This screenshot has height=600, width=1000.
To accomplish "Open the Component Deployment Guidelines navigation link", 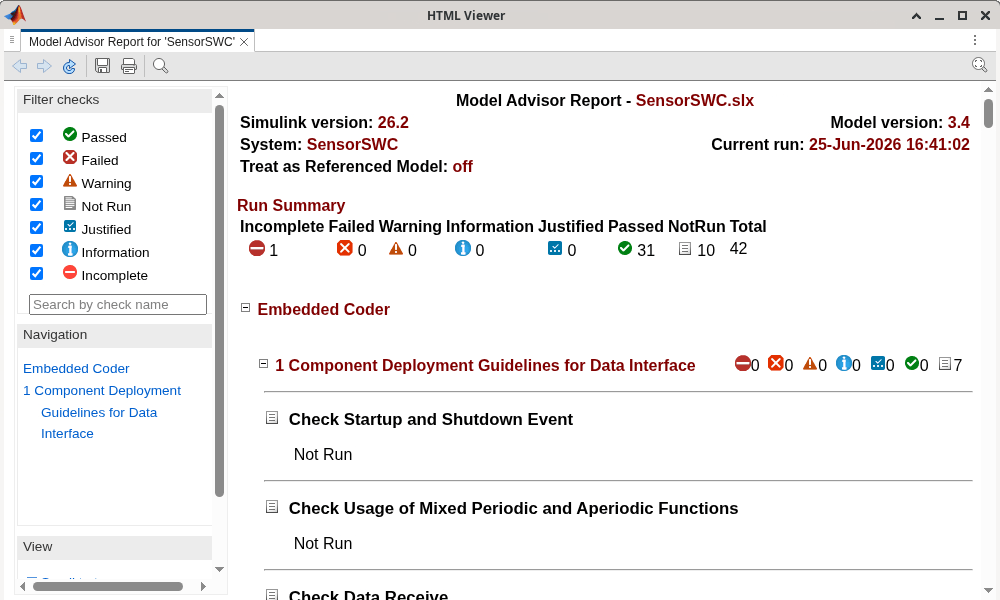I will [x=102, y=412].
